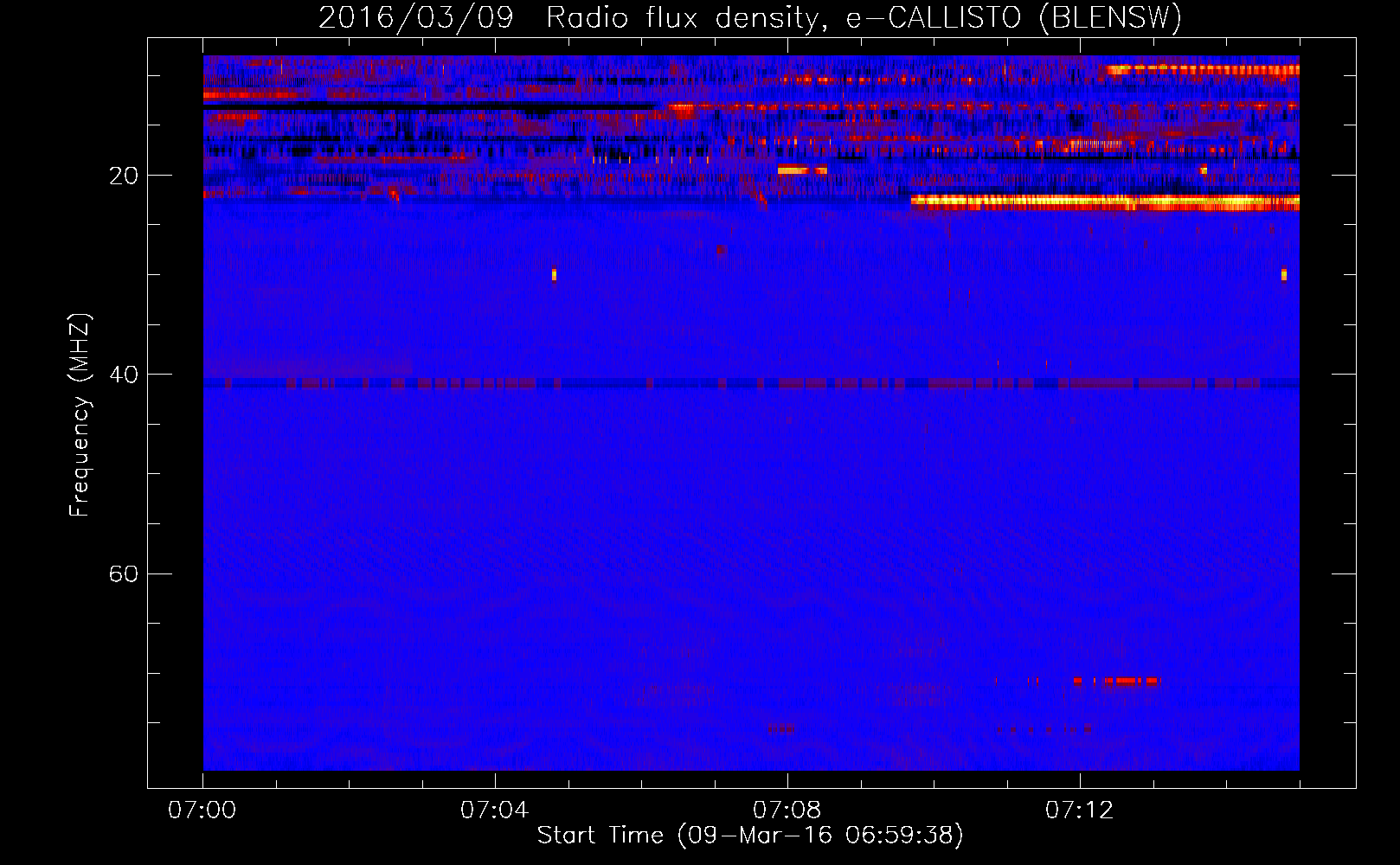Click the 20 frequency tick label
Screen dimensions: 1400x865
(x=123, y=176)
